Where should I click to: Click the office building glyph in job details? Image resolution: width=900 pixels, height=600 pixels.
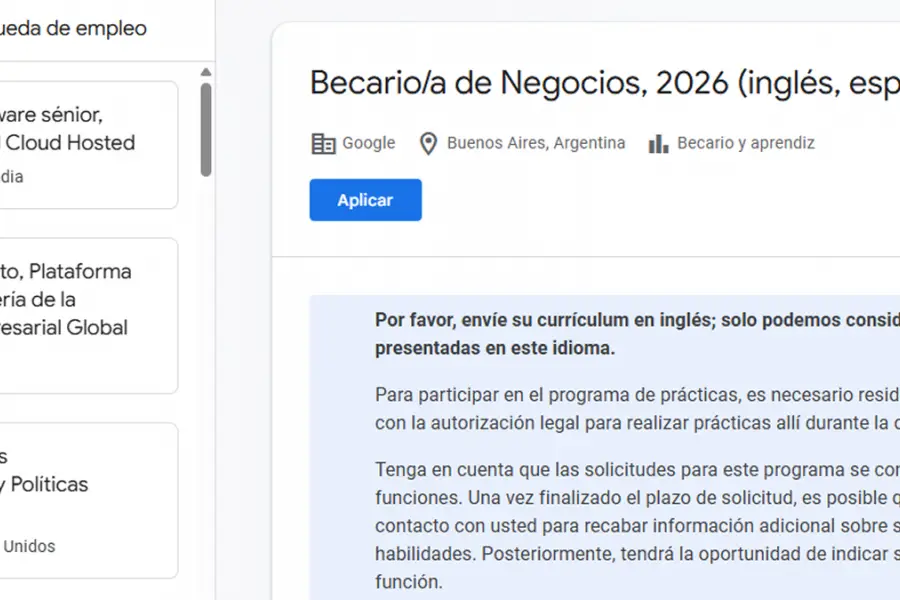322,143
